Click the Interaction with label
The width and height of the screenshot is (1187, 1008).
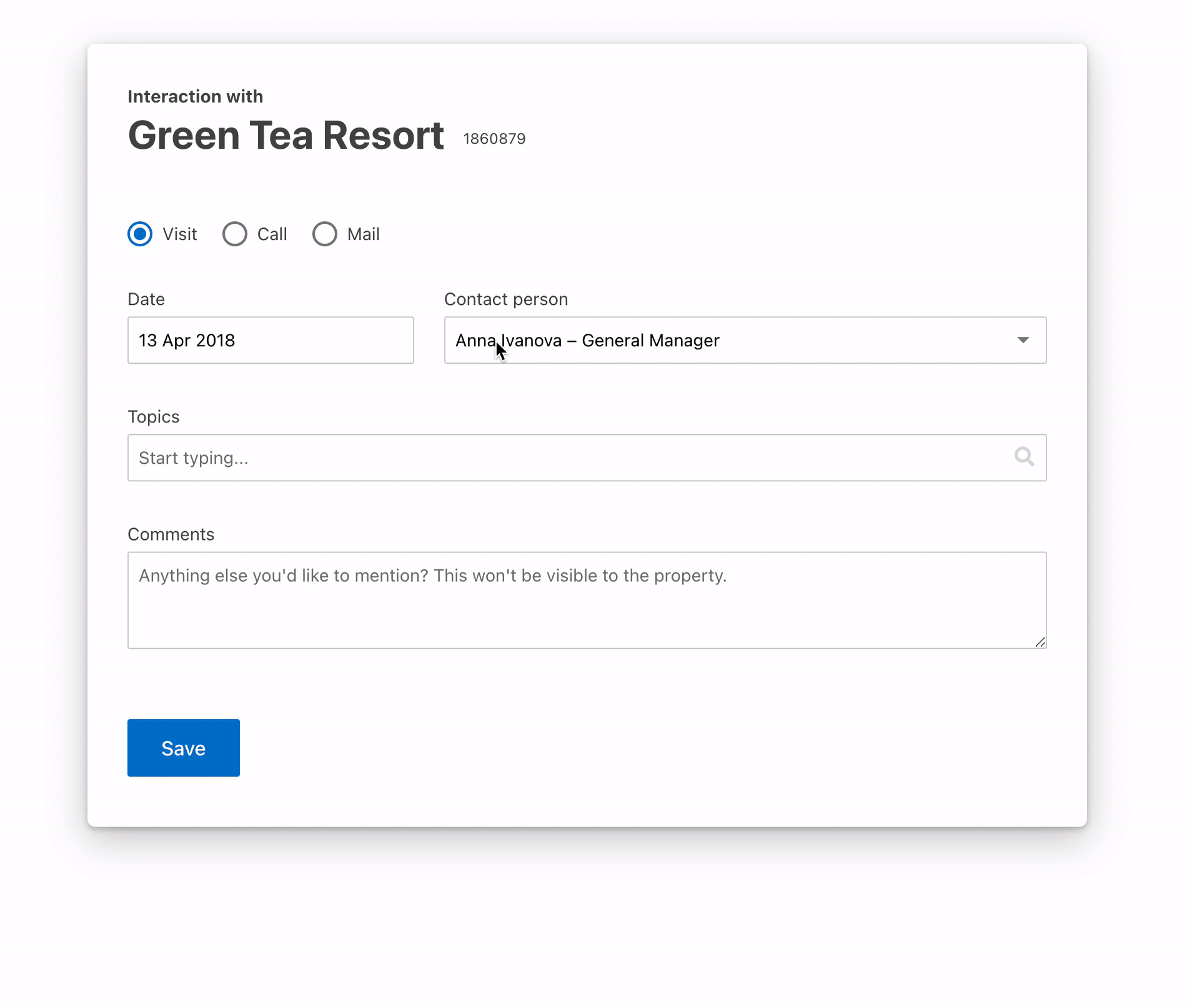pyautogui.click(x=195, y=96)
